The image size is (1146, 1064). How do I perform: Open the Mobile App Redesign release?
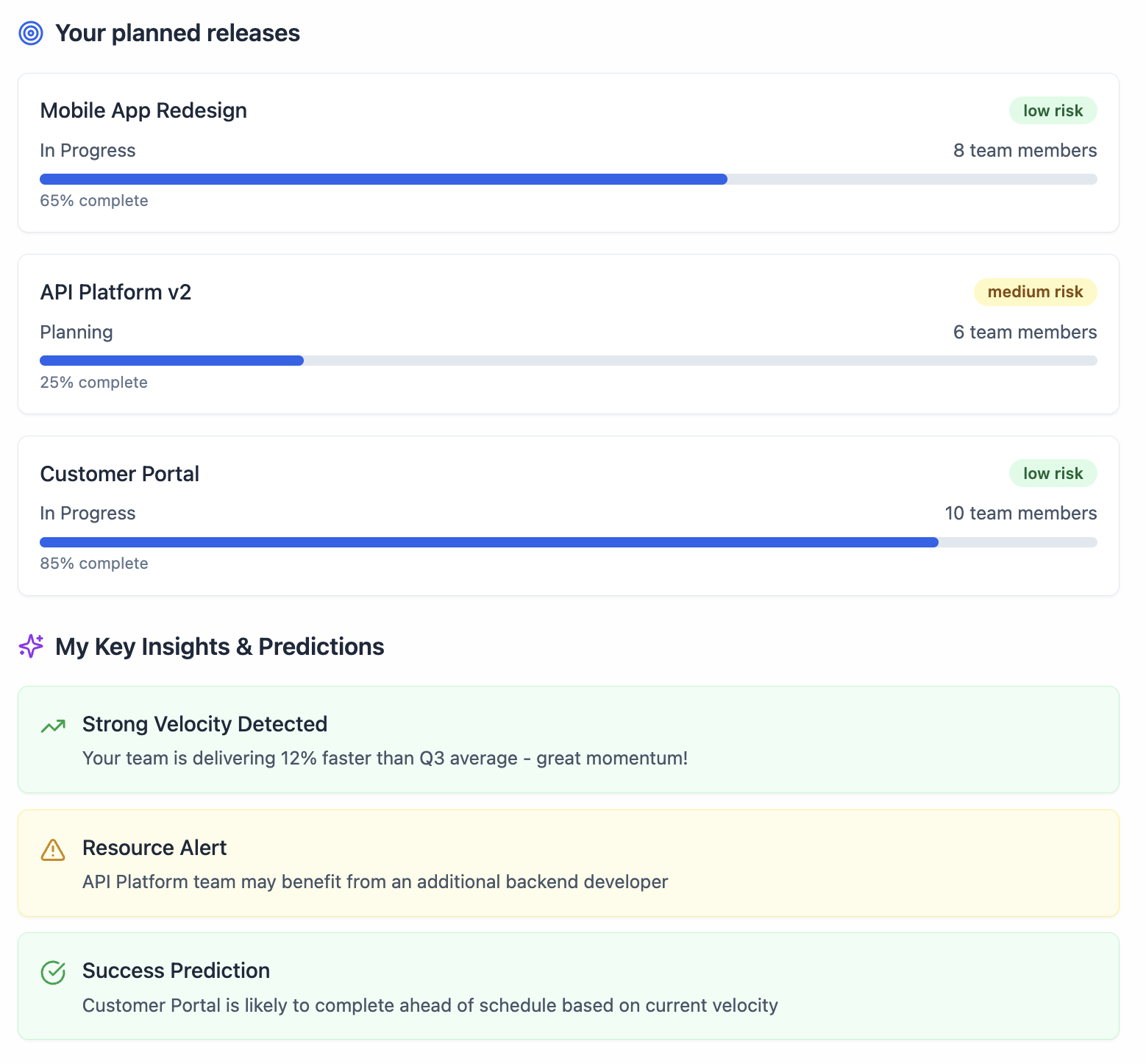click(x=143, y=110)
